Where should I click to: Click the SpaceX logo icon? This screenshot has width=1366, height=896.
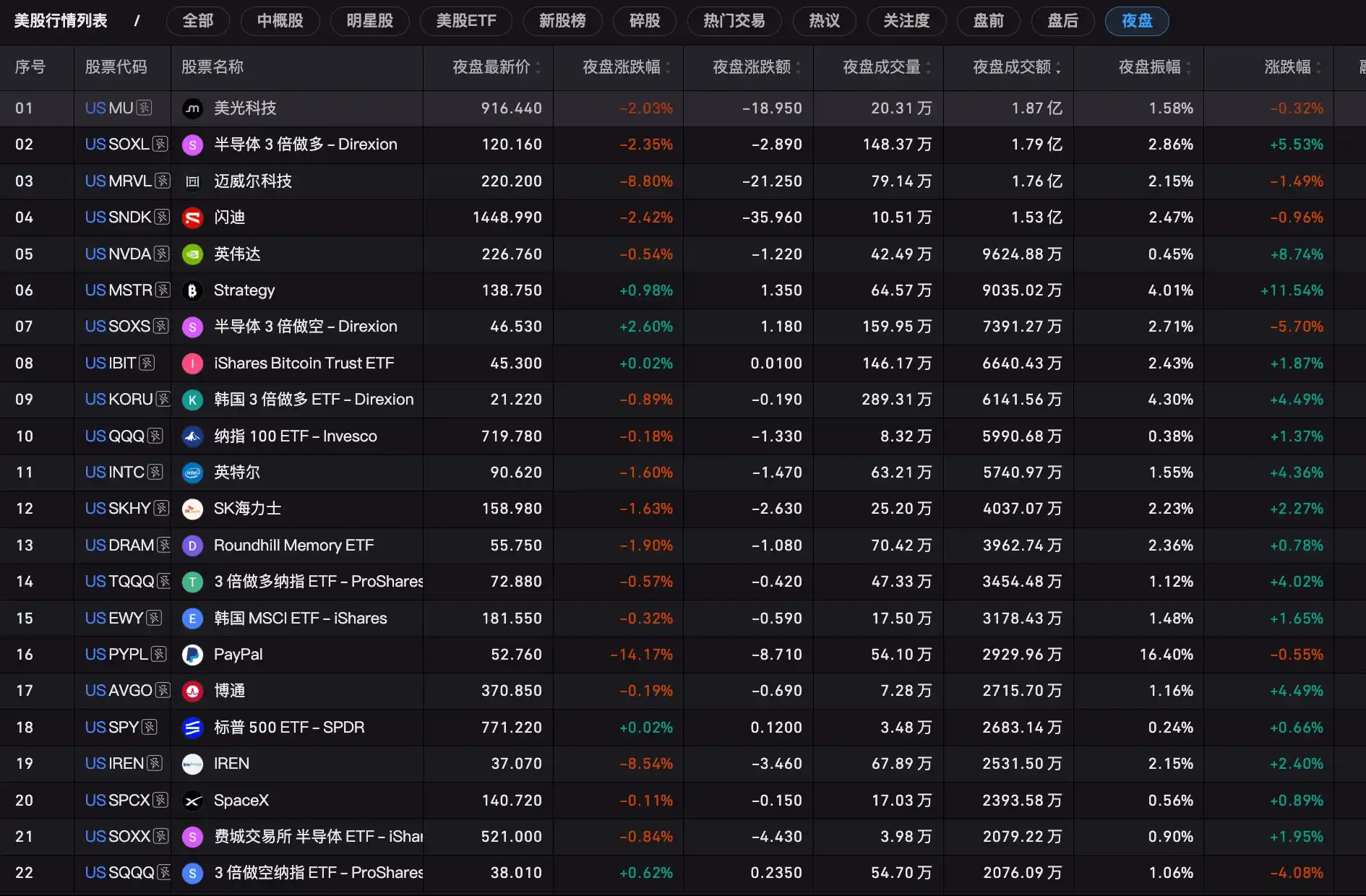point(192,801)
